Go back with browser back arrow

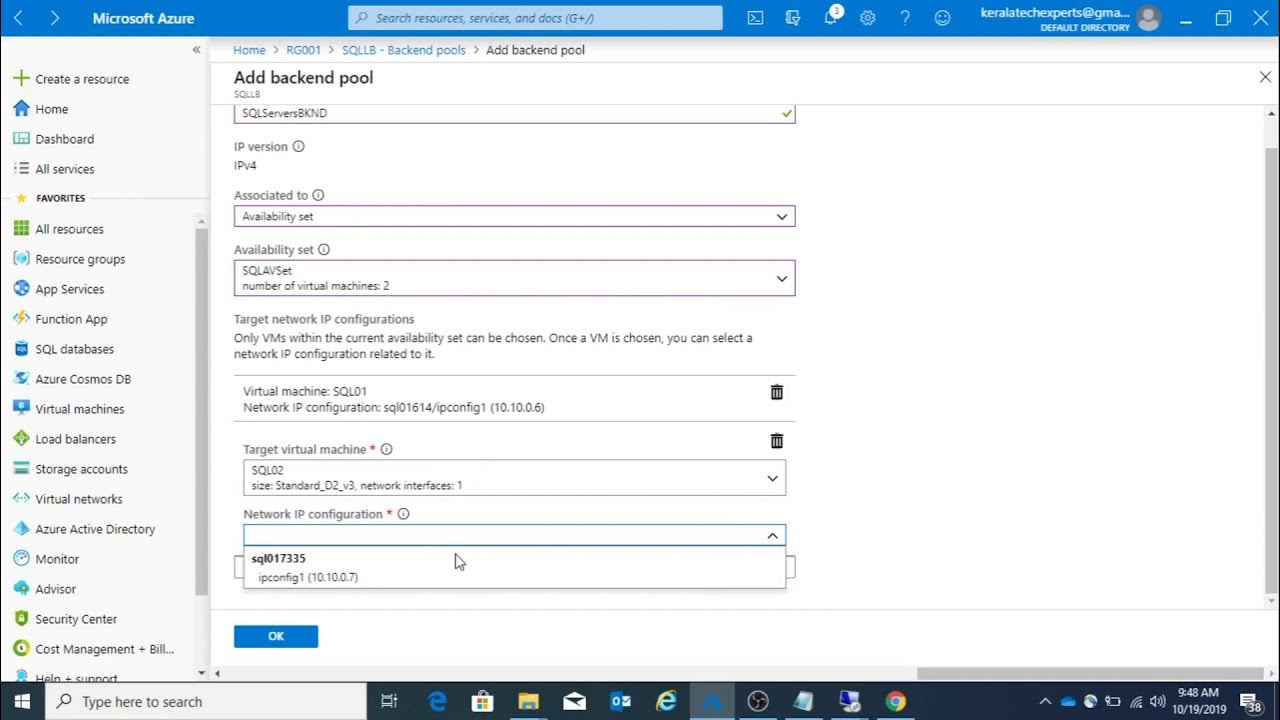[x=20, y=18]
